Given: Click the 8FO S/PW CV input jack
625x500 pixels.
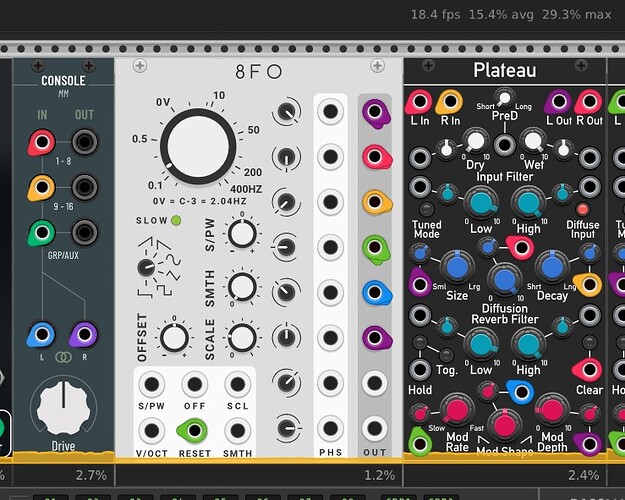Looking at the screenshot, I should click(151, 384).
